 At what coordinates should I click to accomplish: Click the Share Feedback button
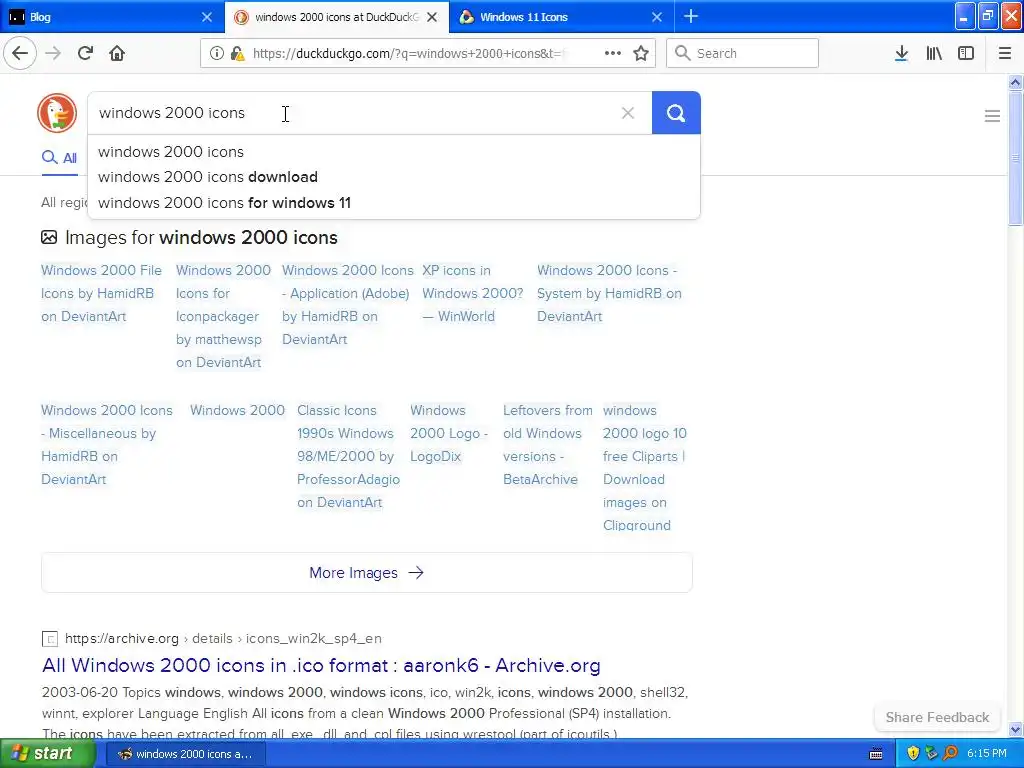937,717
